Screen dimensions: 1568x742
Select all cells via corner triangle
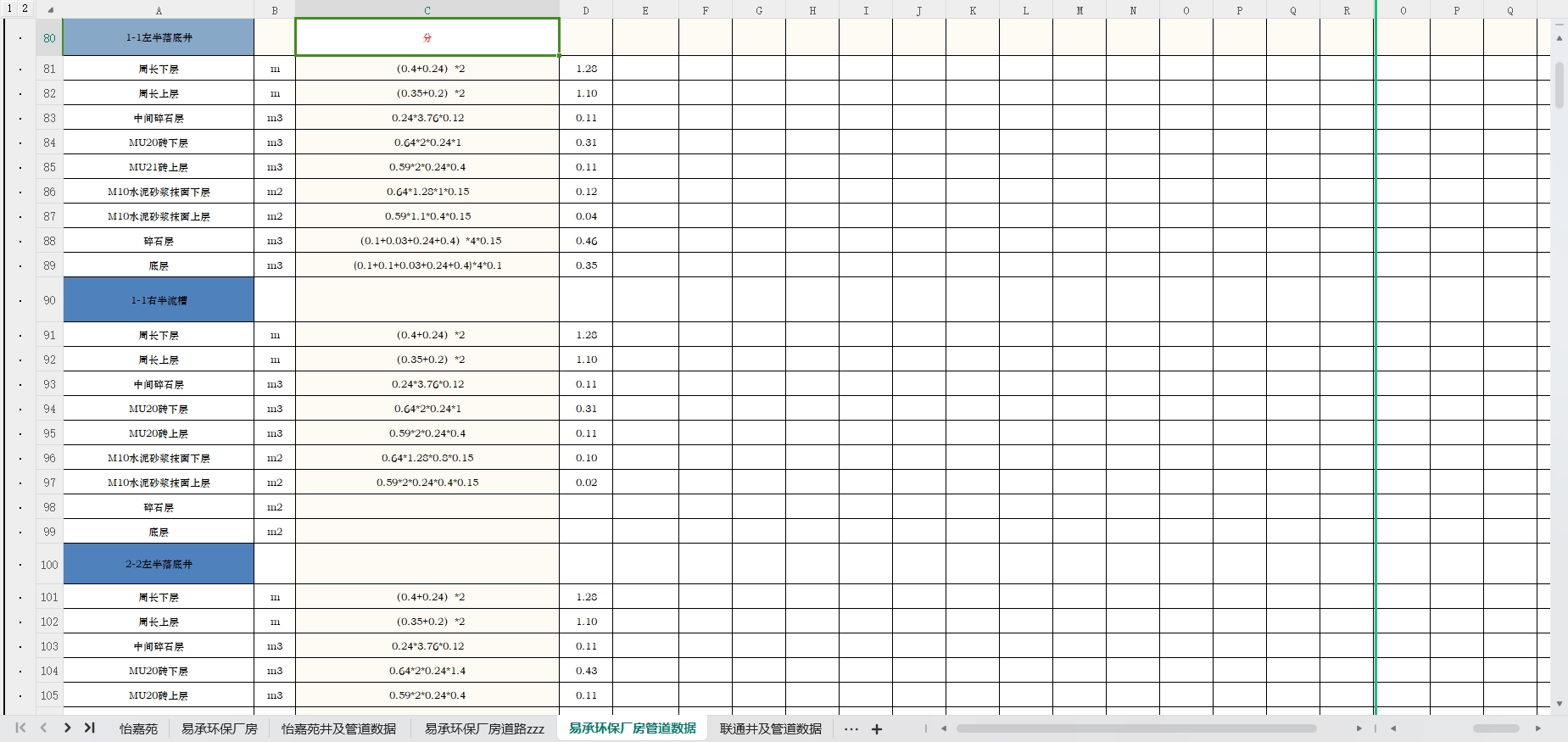(50, 10)
